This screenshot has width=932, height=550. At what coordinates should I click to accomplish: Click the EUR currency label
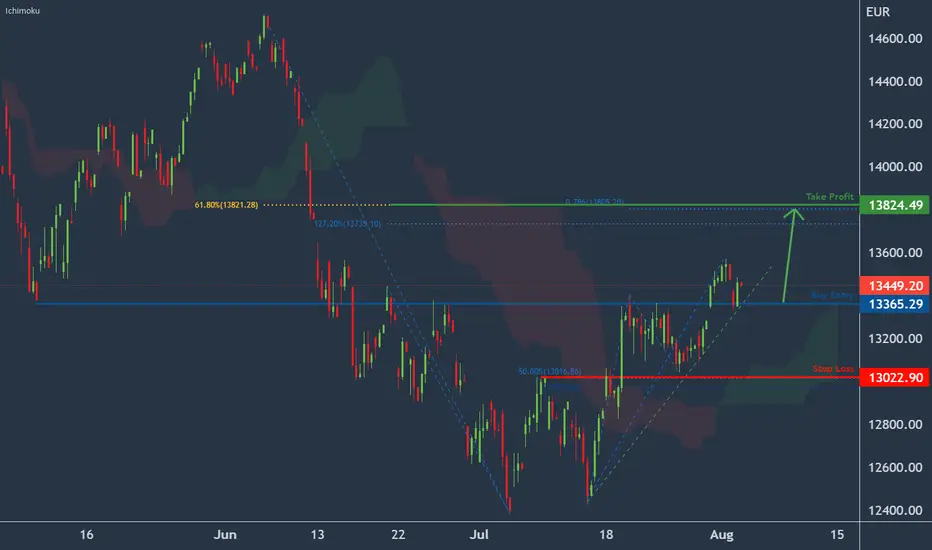[877, 12]
